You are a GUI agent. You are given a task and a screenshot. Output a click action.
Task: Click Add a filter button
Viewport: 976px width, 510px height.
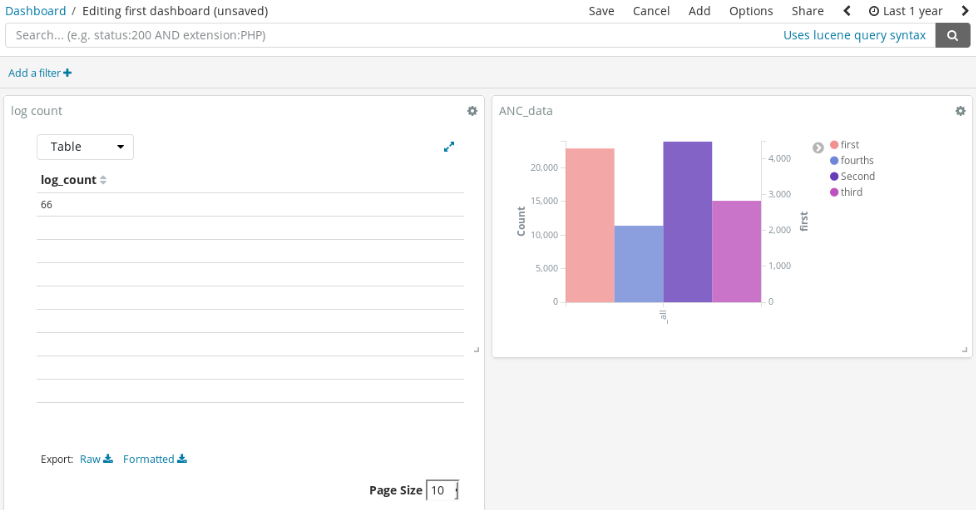(40, 73)
